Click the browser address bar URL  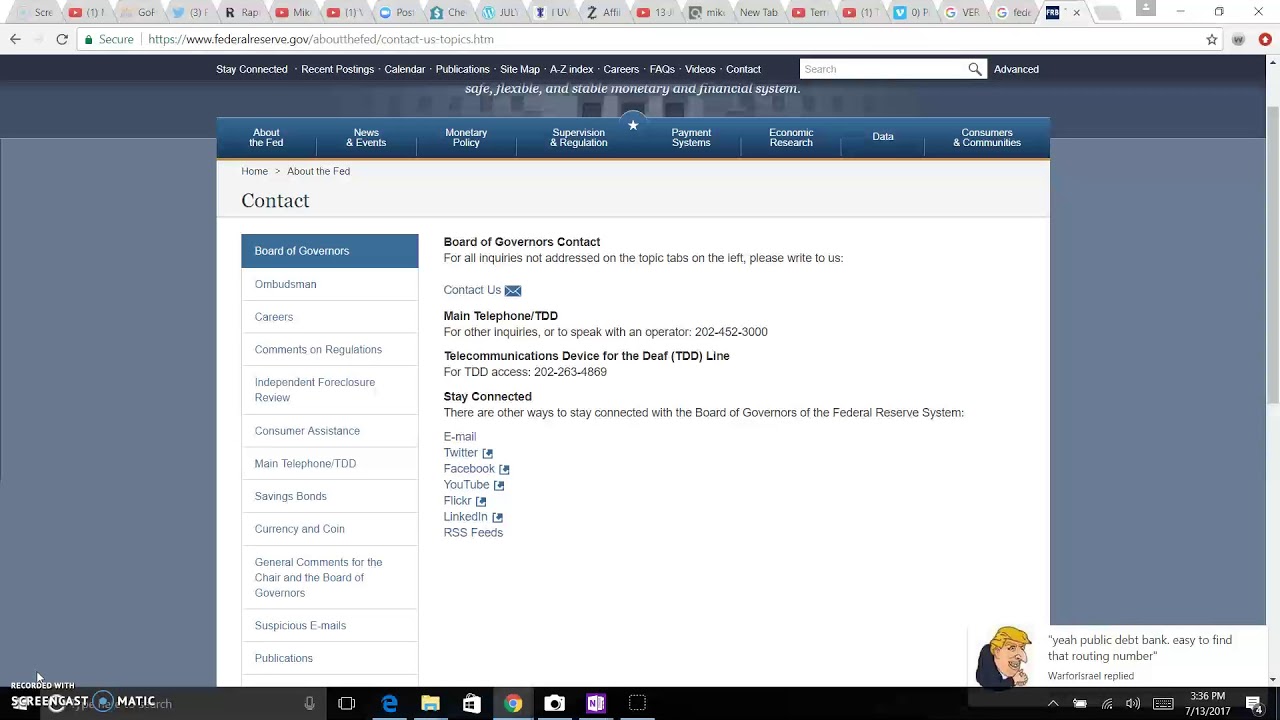[321, 39]
